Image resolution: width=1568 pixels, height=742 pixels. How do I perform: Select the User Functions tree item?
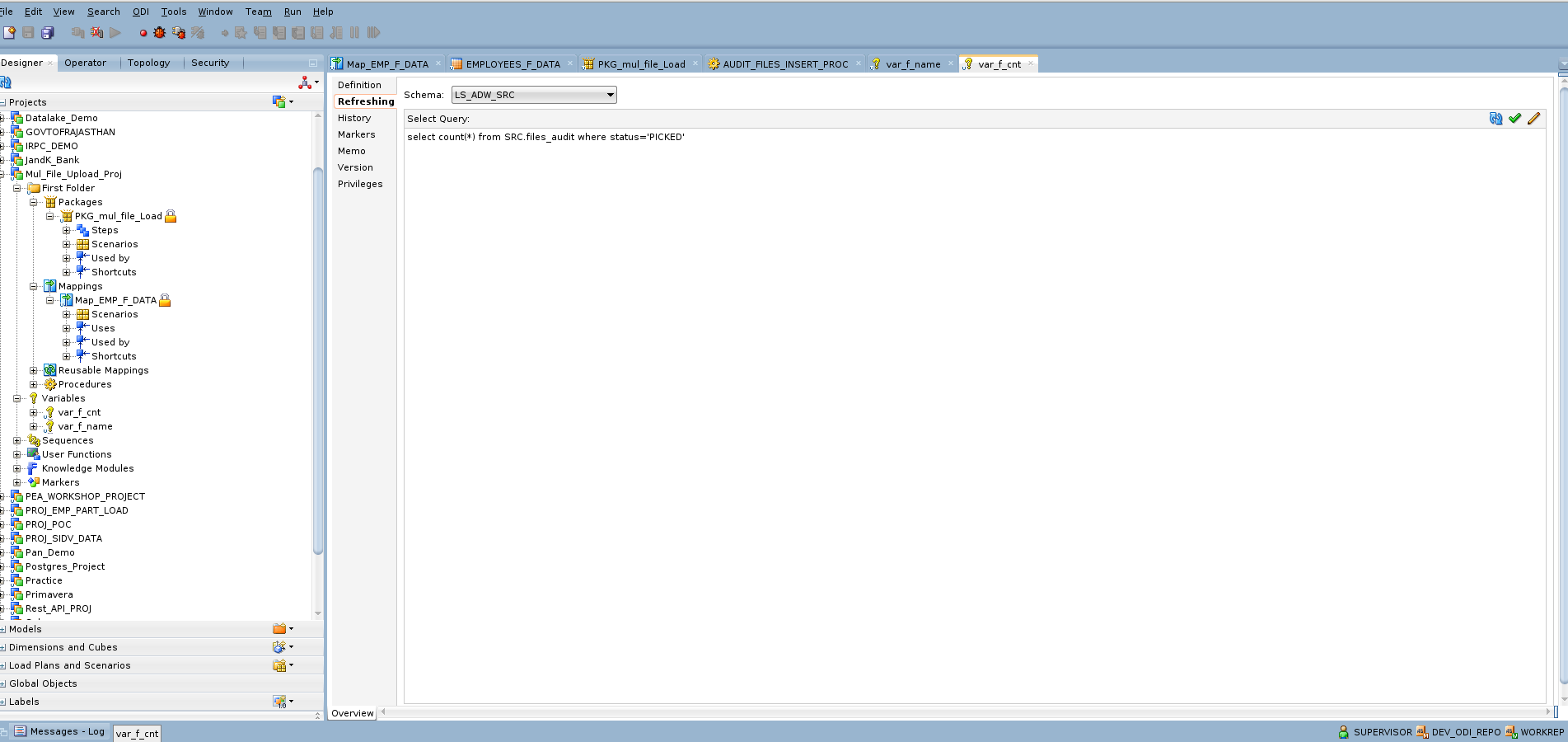[x=77, y=454]
